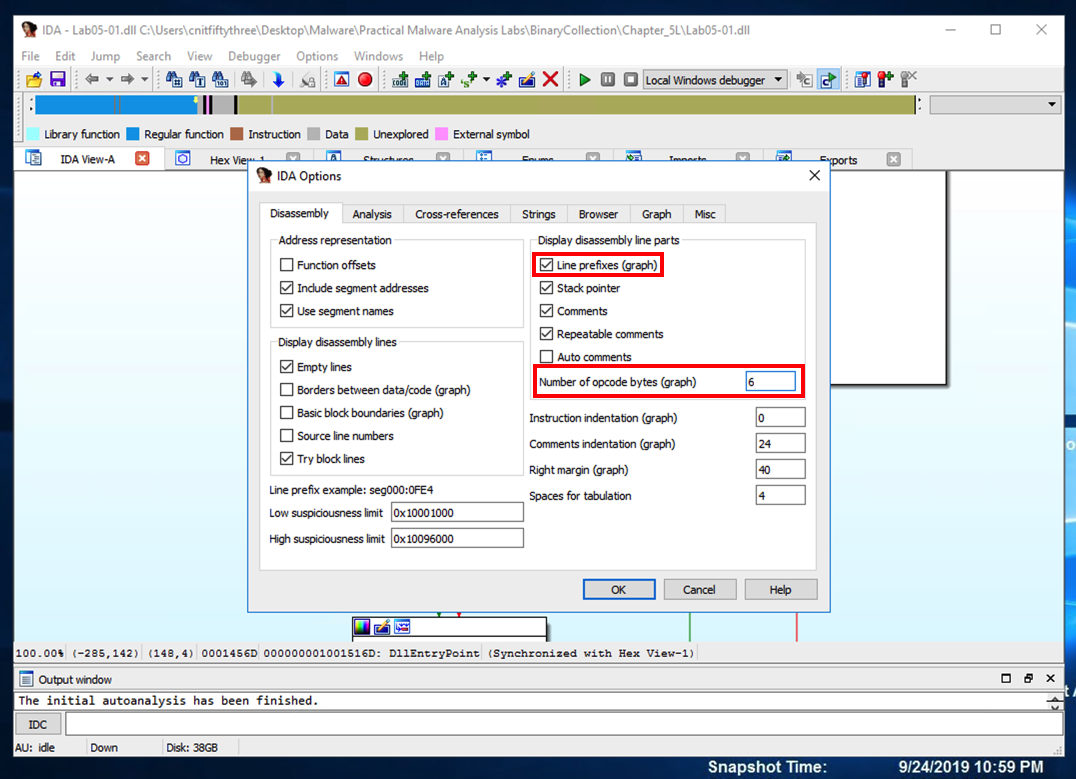Screen dimensions: 1076x779
Task: Click the Jump back arrow icon
Action: [92, 80]
